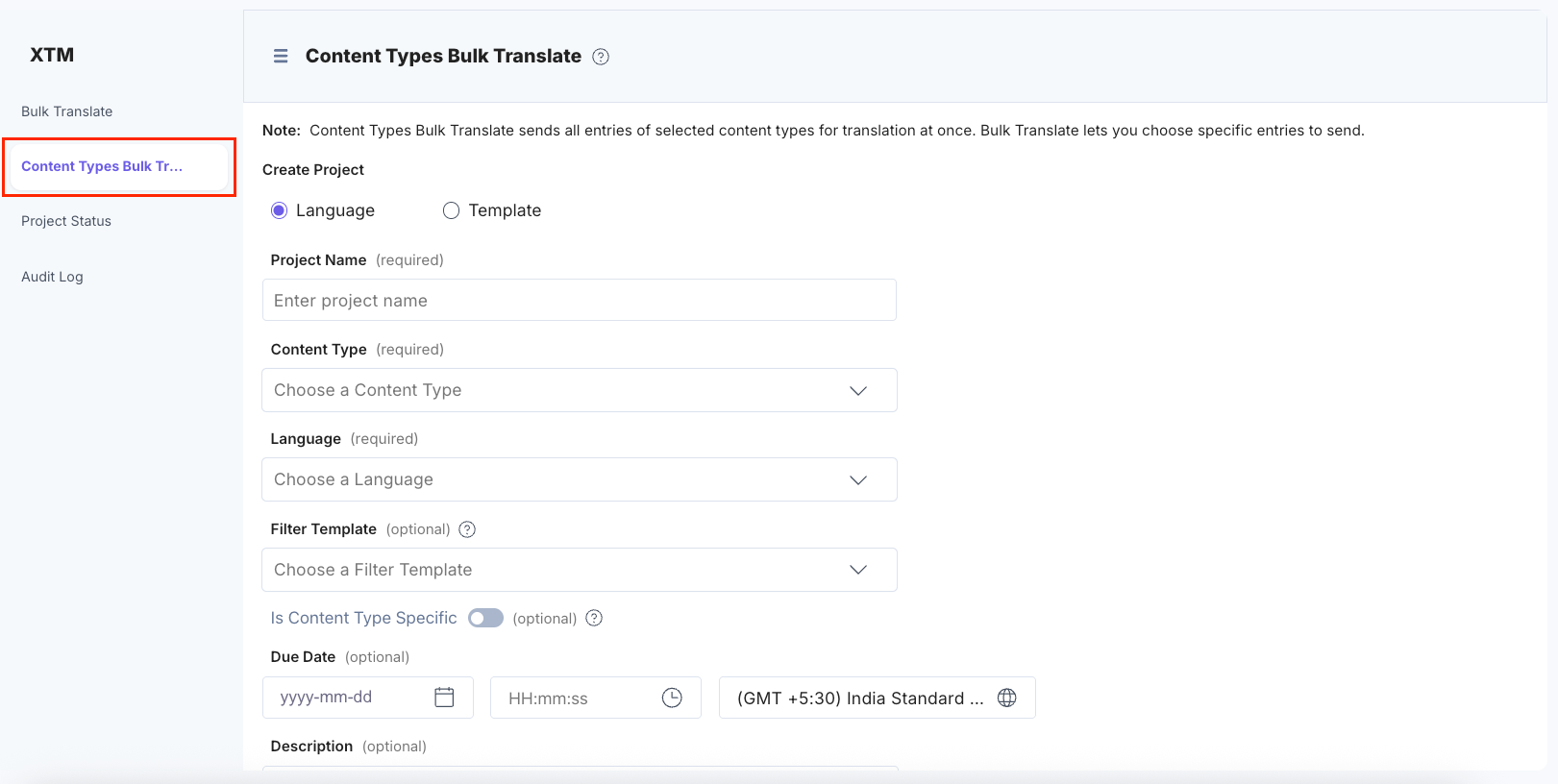
Task: Click the globe timezone icon
Action: (1006, 698)
